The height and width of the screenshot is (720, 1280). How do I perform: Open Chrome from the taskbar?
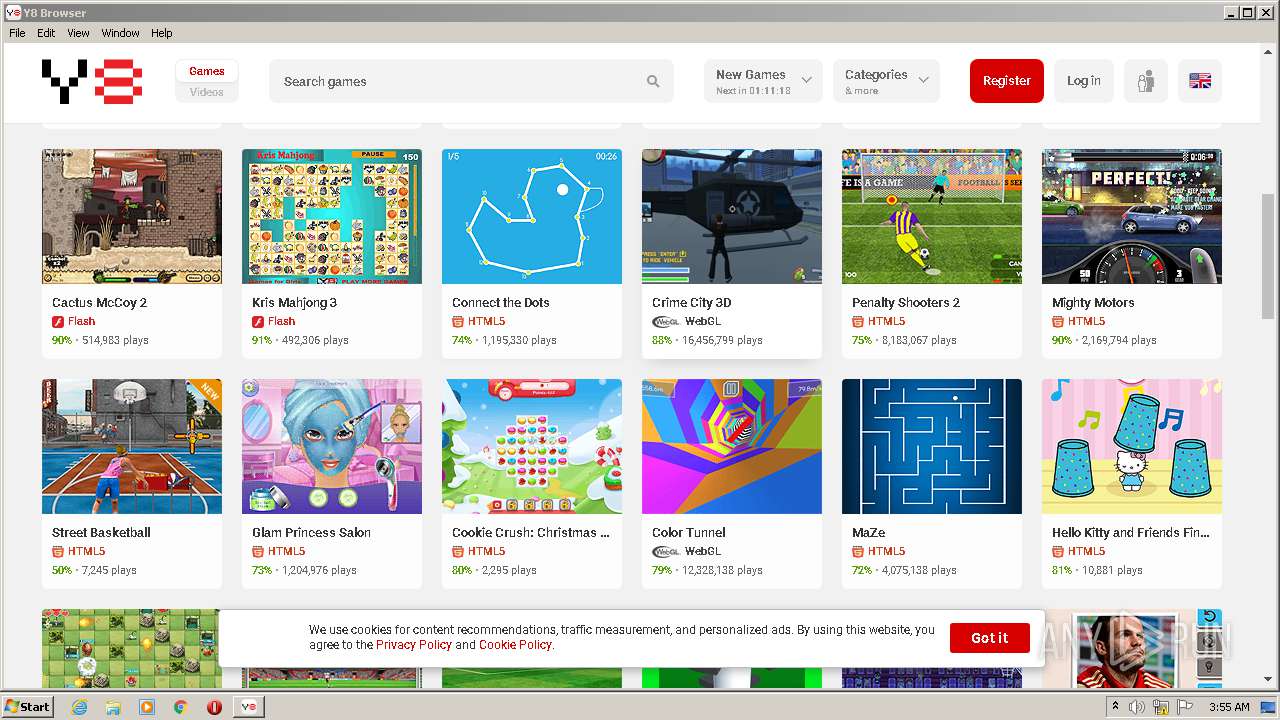tap(181, 707)
